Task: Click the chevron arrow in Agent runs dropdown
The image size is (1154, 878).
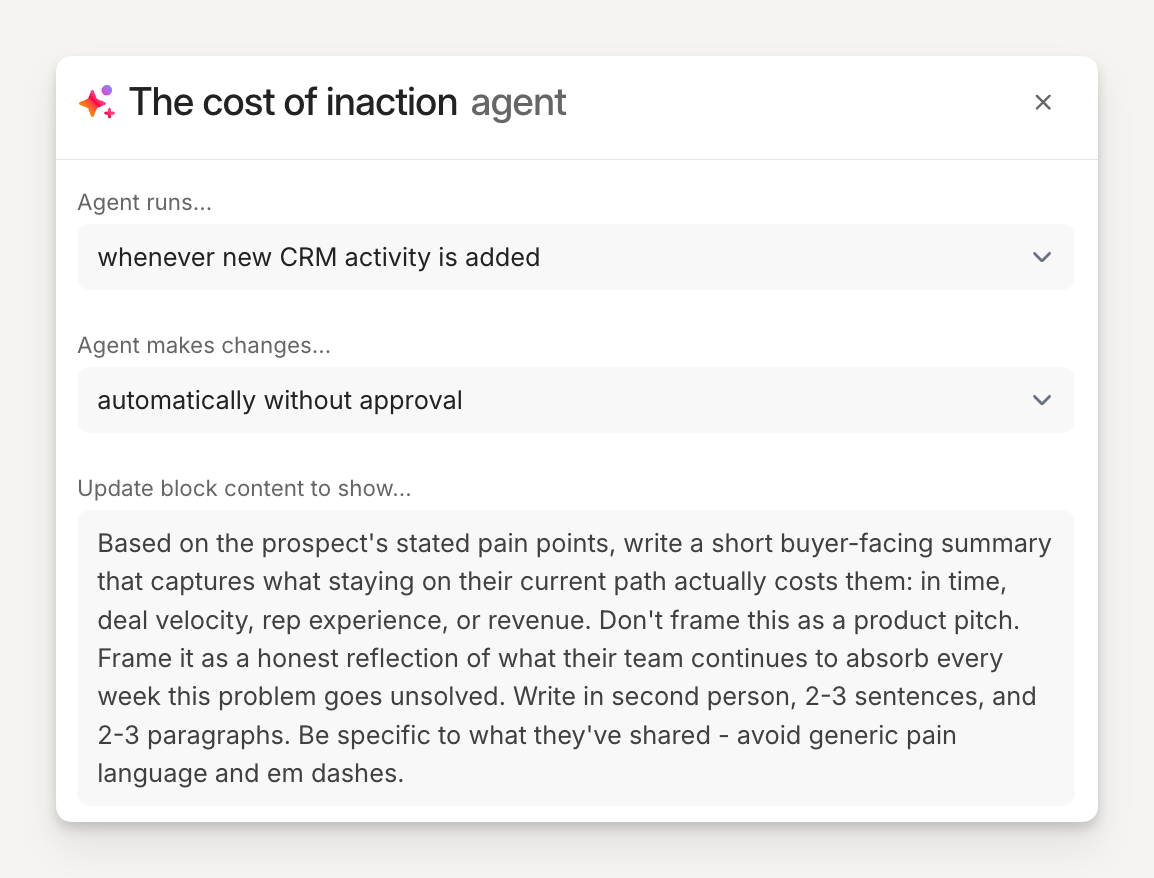Action: [x=1042, y=257]
